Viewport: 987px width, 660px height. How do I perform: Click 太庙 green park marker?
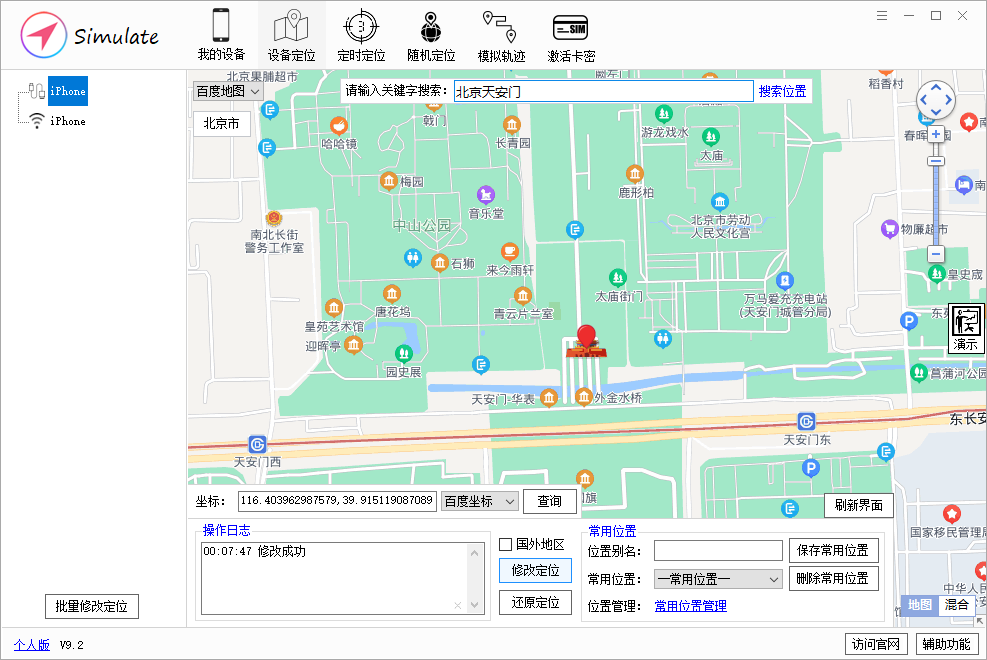(x=711, y=137)
